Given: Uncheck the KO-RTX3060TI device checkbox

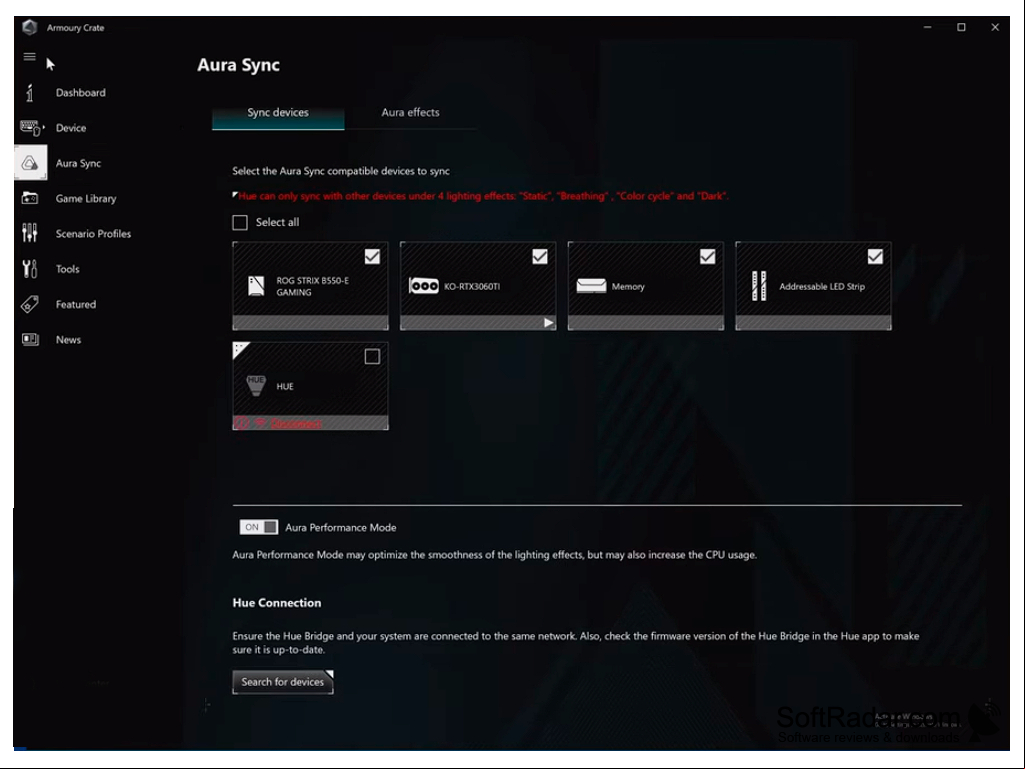Looking at the screenshot, I should pyautogui.click(x=540, y=256).
